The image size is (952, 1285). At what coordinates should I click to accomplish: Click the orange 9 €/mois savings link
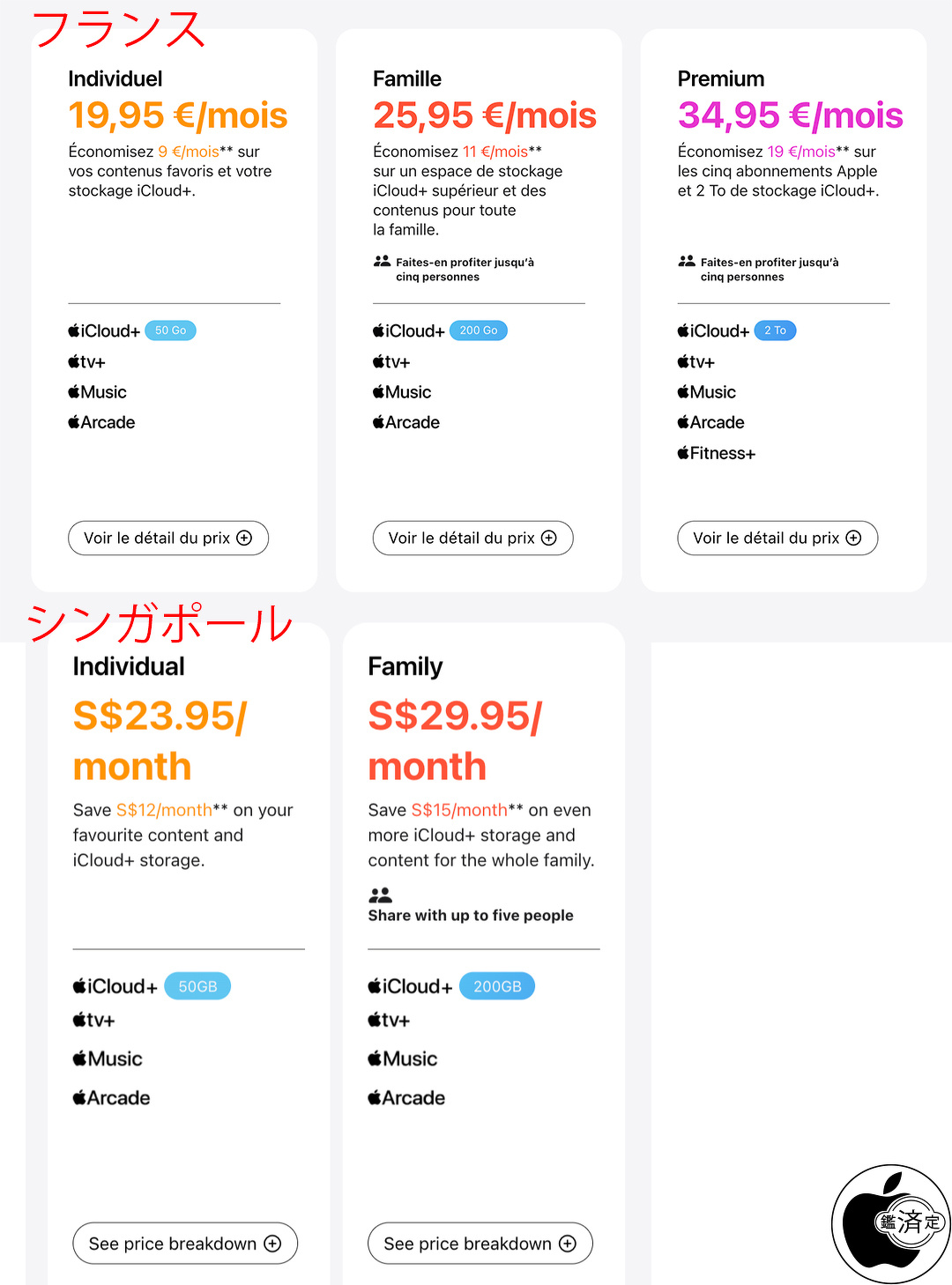(189, 152)
